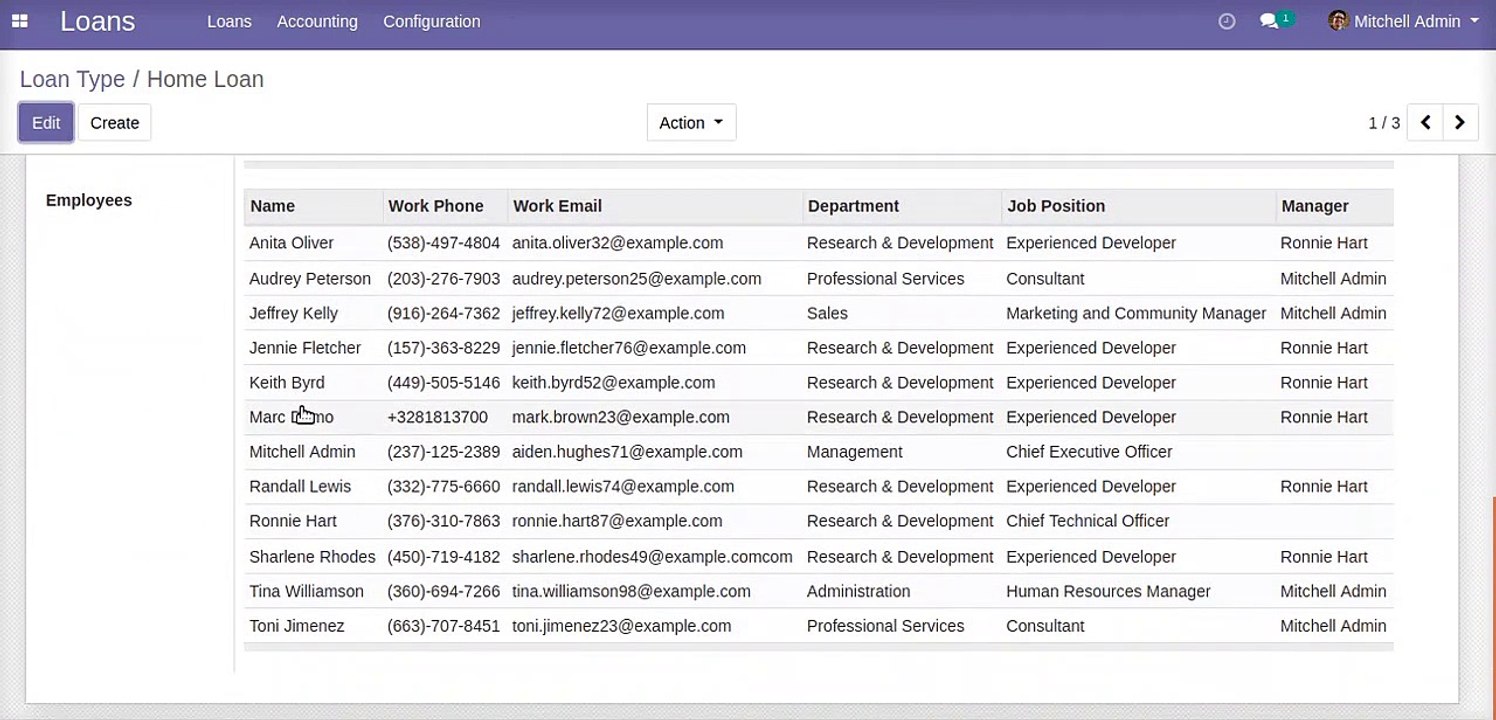This screenshot has width=1496, height=720.
Task: Click Human Resources Manager cell
Action: [x=1108, y=591]
